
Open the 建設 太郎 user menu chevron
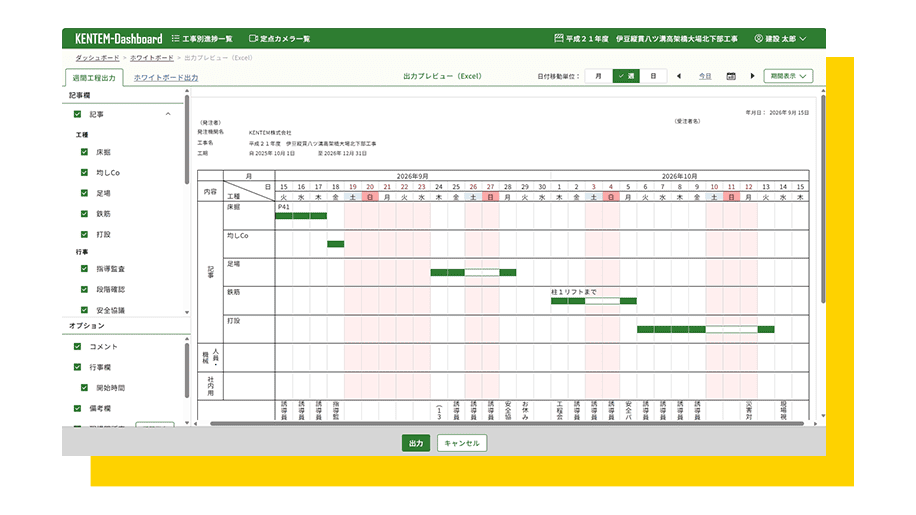click(803, 39)
